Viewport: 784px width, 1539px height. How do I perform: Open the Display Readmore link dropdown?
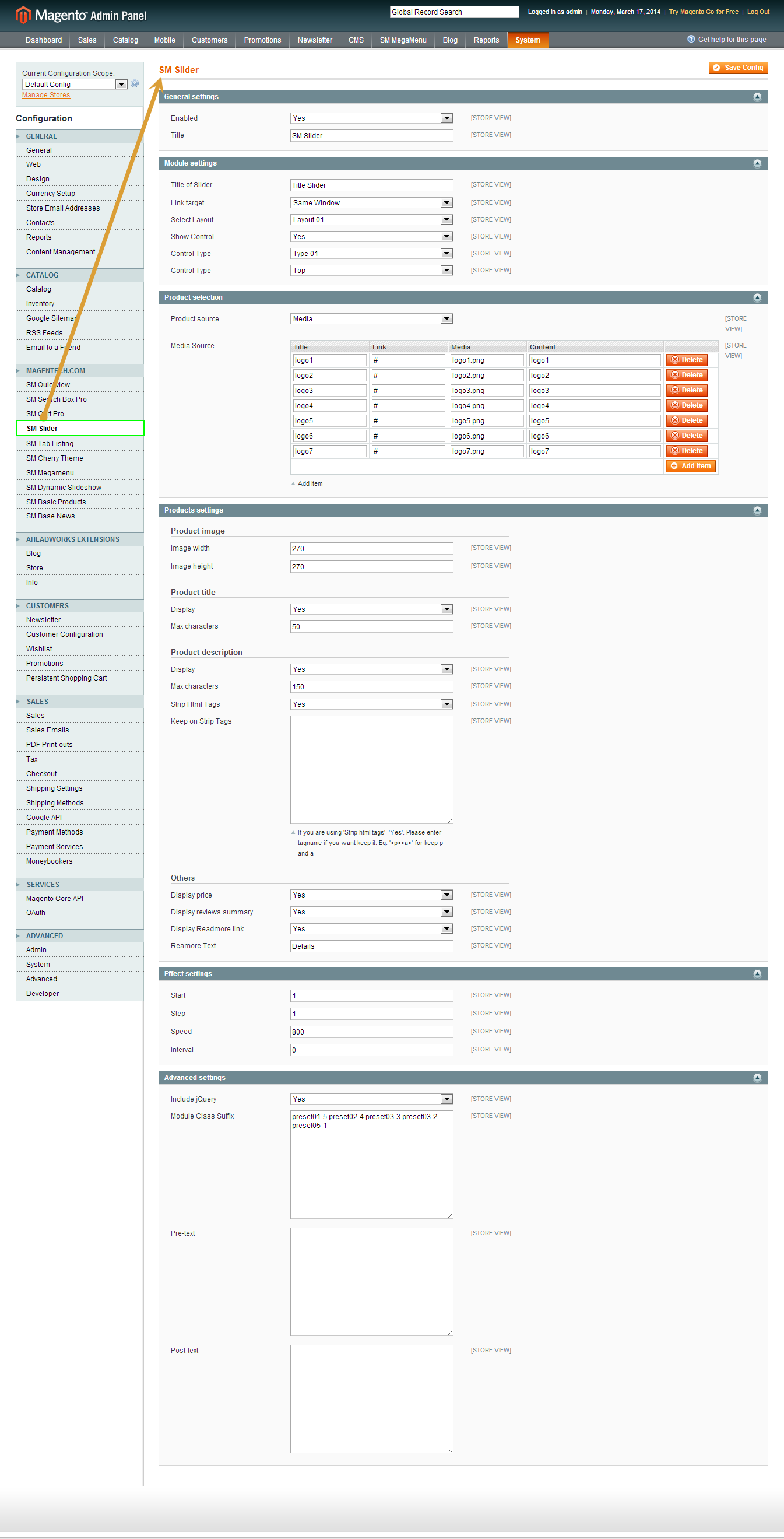(371, 929)
